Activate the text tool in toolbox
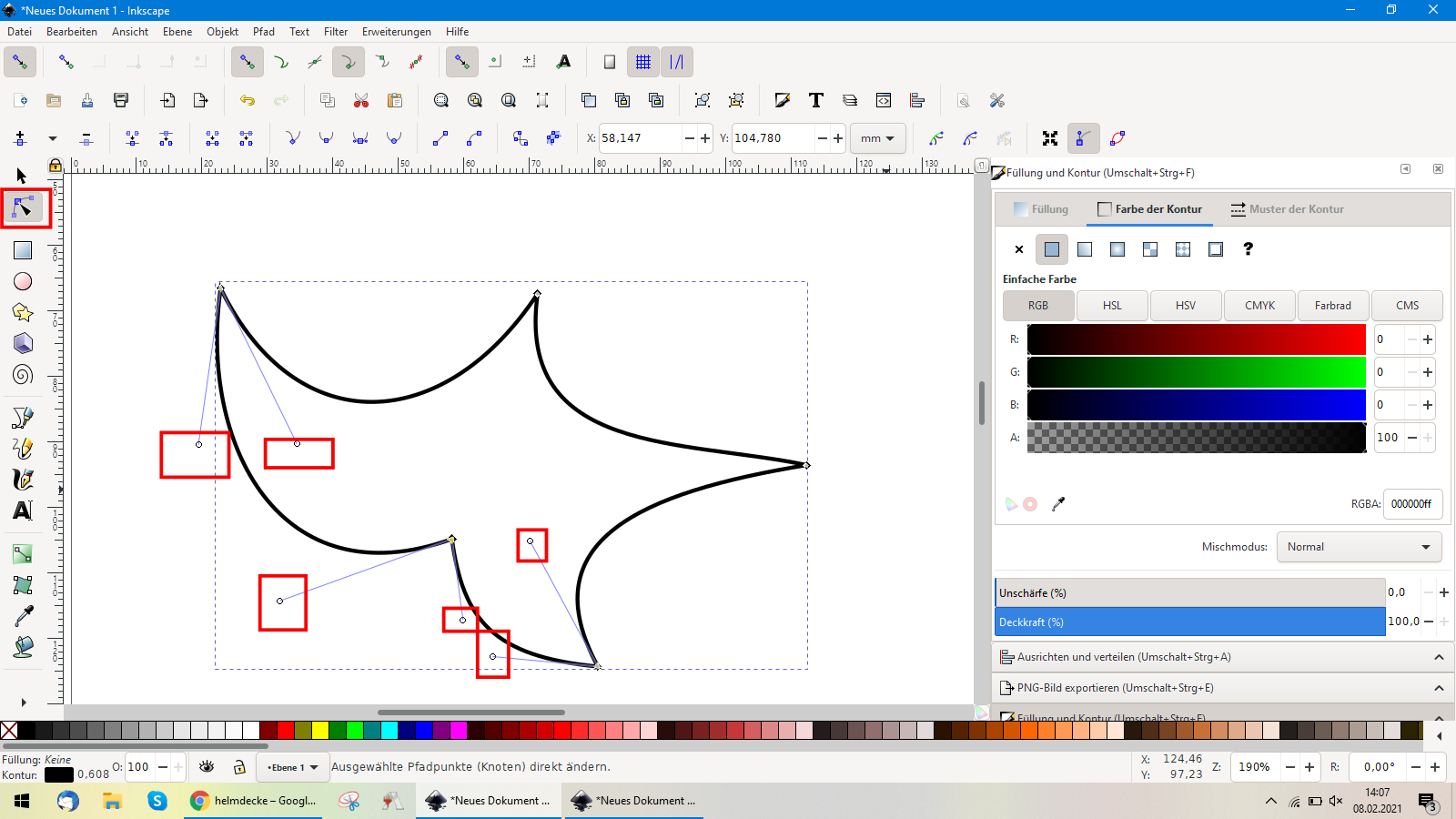The image size is (1456, 819). [x=23, y=511]
